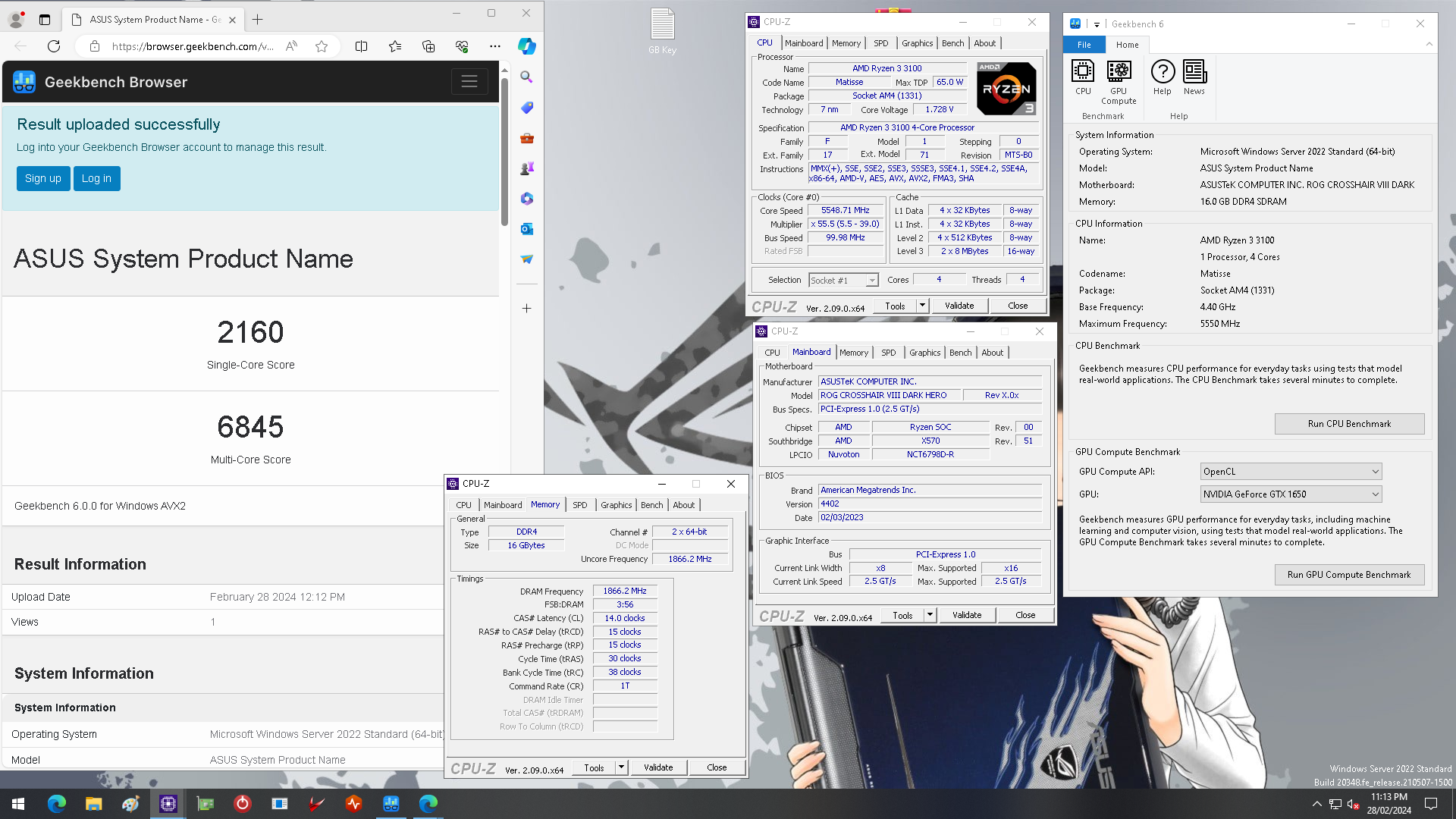Screen dimensions: 1456x819
Task: Click Log in on Geekbench Browser
Action: tap(96, 179)
